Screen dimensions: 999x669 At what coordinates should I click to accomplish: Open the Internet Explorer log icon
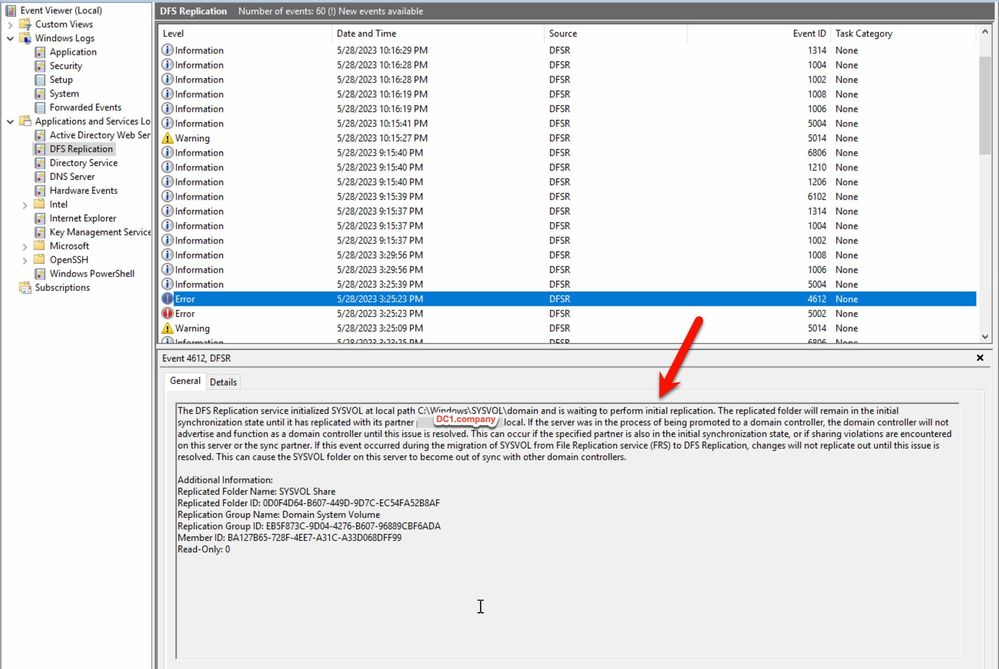[x=40, y=219]
